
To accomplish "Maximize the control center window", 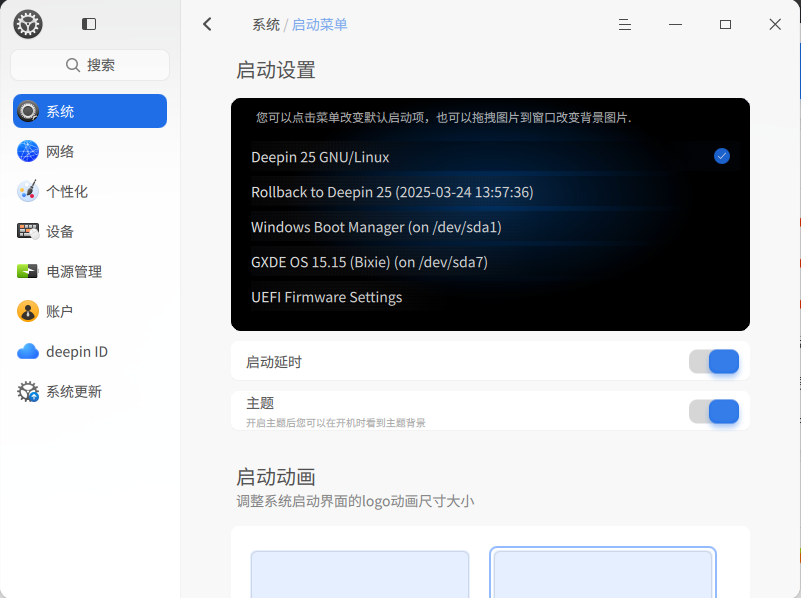I will [725, 25].
